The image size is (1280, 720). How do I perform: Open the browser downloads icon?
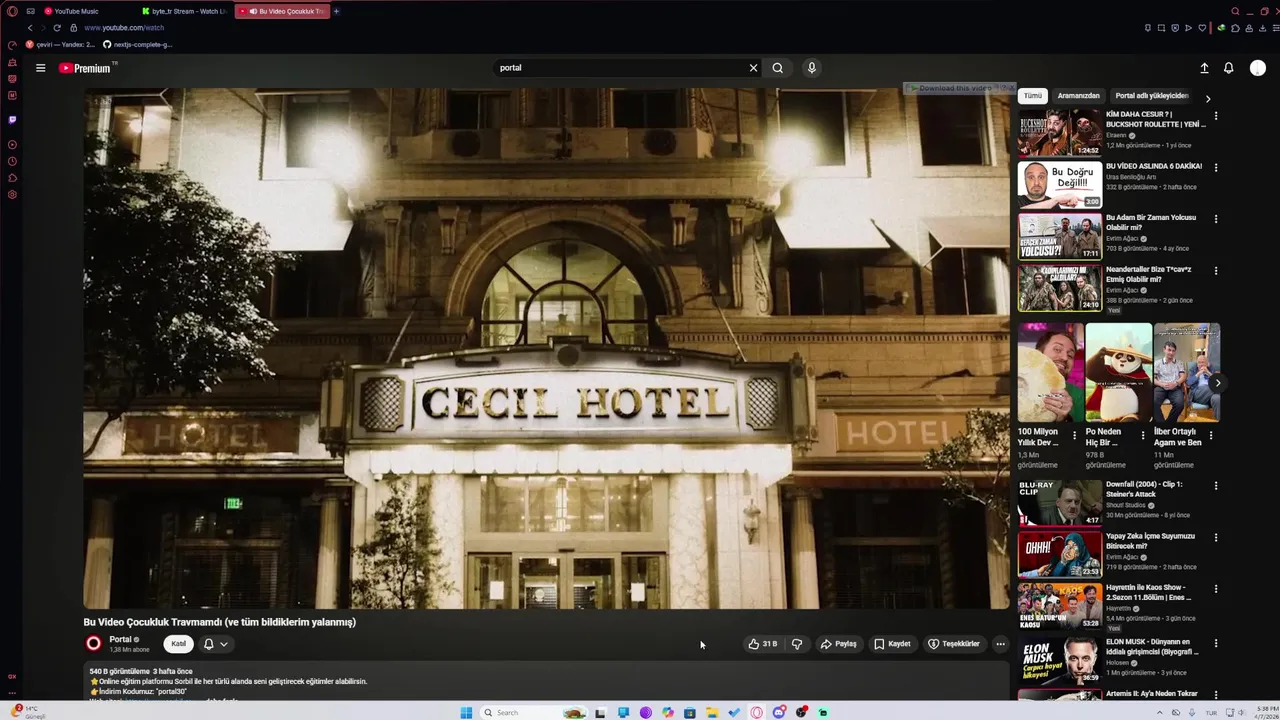tap(1262, 28)
